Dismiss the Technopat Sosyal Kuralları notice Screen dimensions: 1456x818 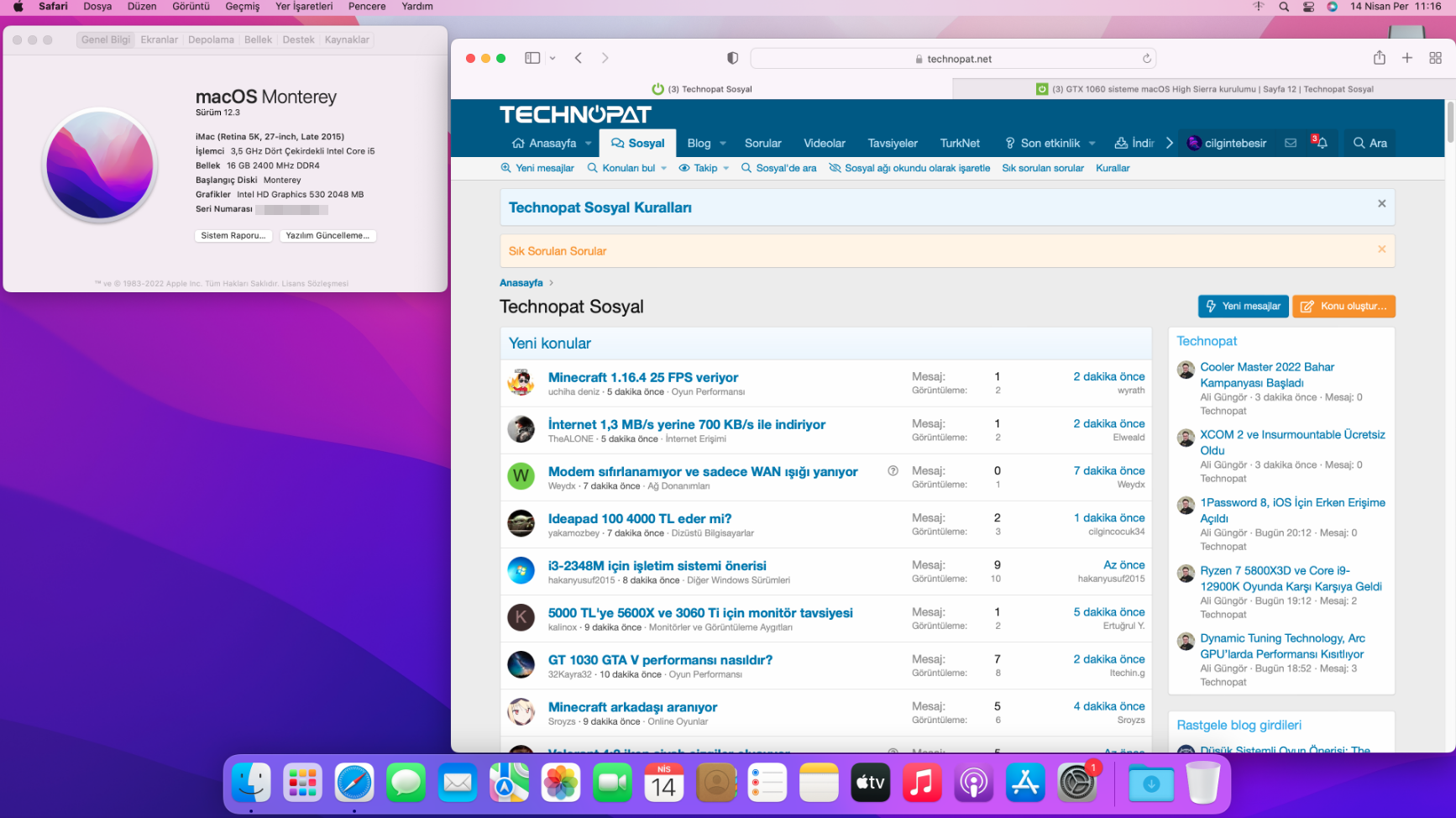coord(1381,203)
